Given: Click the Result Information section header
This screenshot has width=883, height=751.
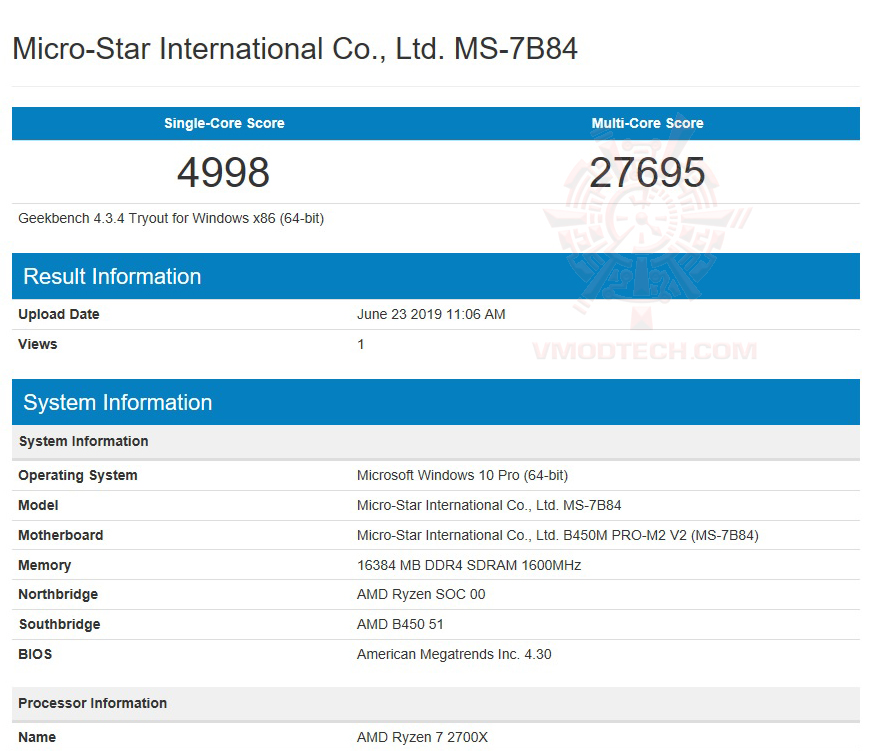Looking at the screenshot, I should click(111, 276).
